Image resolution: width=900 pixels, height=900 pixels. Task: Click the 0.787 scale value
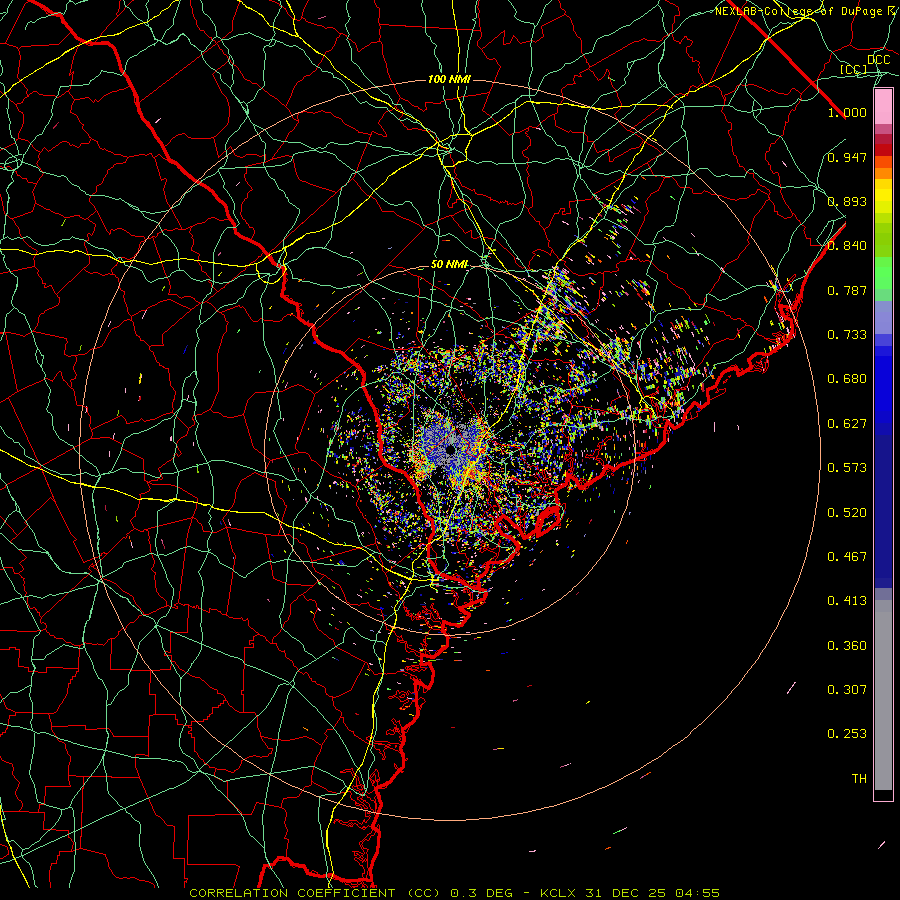[x=847, y=290]
